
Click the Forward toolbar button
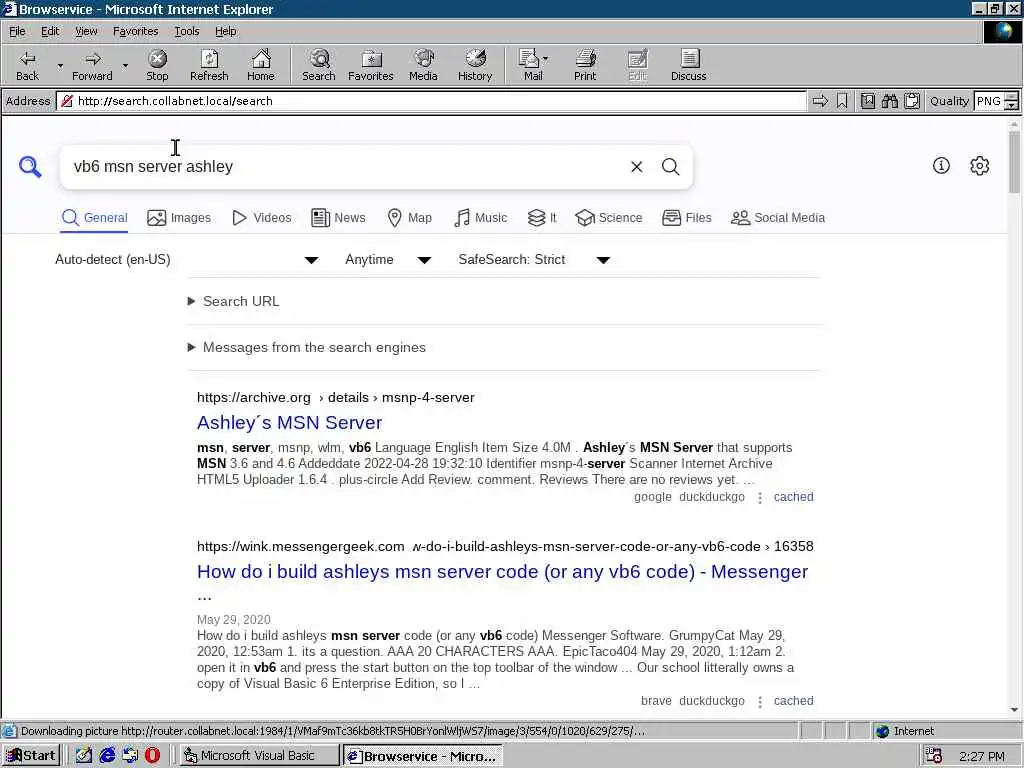pos(92,65)
